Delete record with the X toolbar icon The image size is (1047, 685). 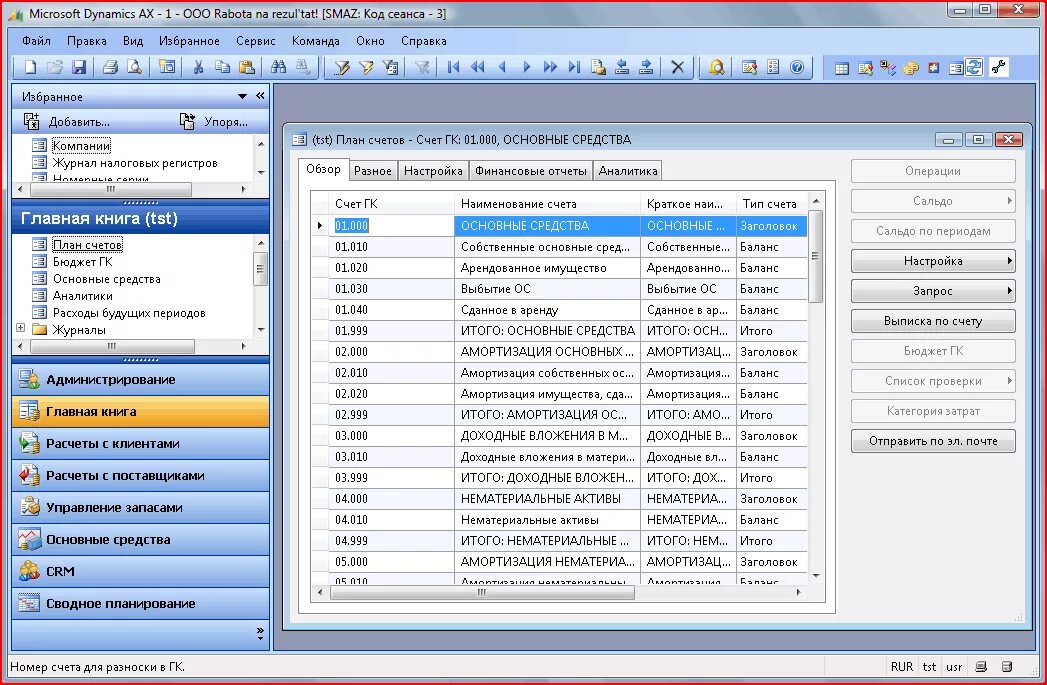point(678,67)
